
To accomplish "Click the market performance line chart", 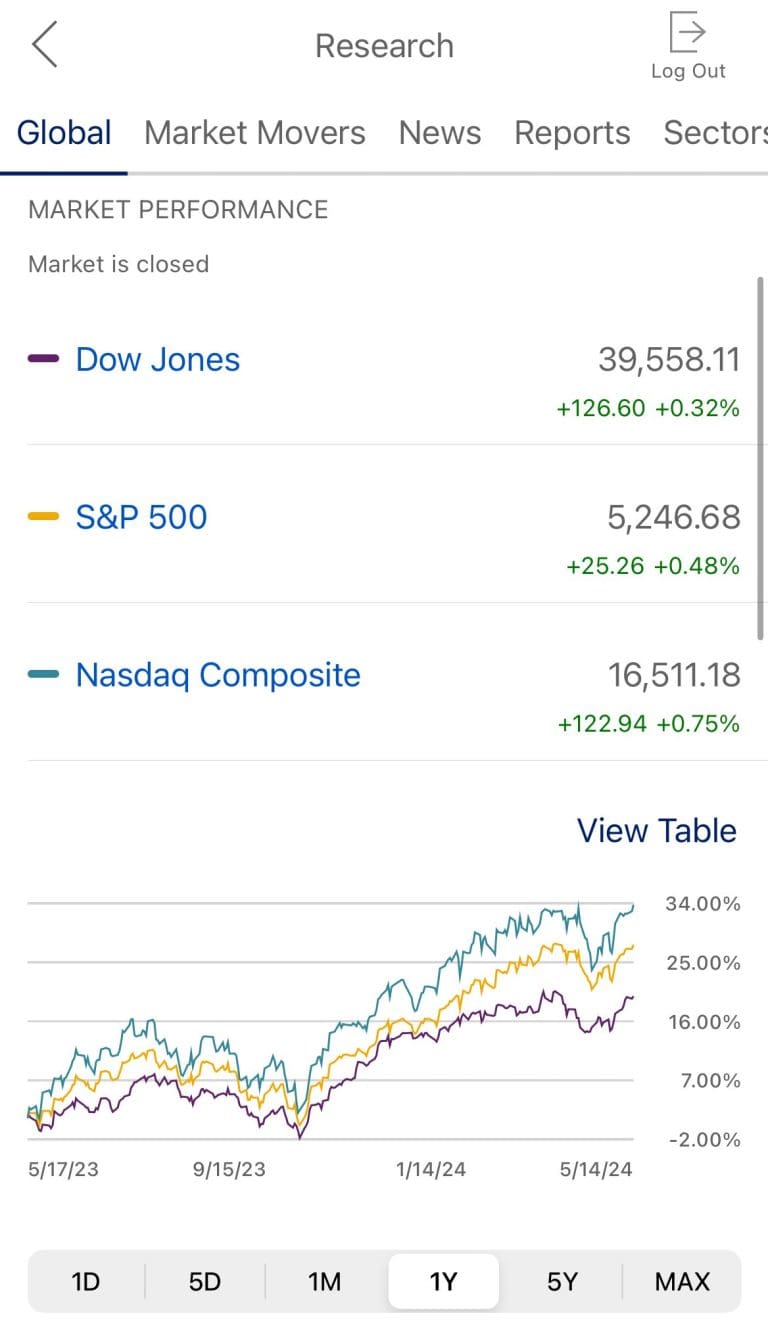I will (330, 1020).
